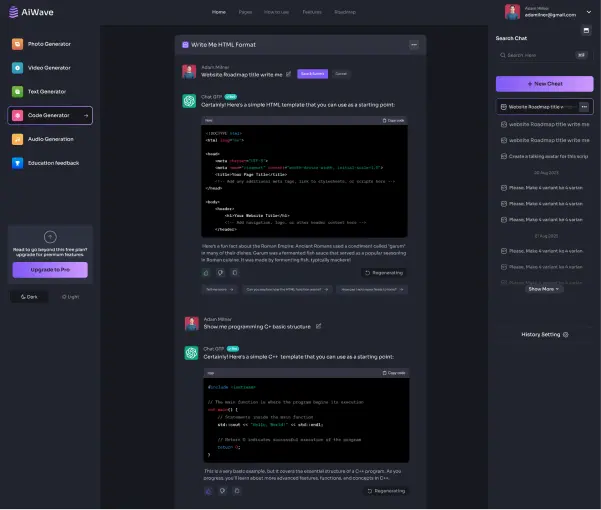Click the Education feedback icon
601x510 pixels.
point(18,163)
